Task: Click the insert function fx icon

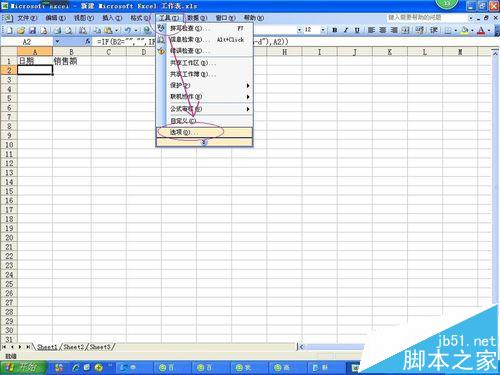Action: point(88,41)
